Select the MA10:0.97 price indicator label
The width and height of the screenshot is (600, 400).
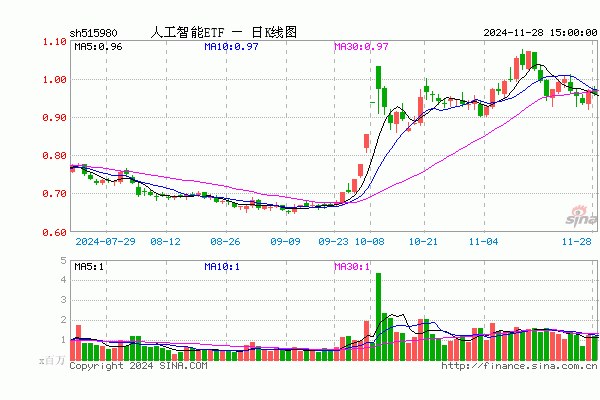click(230, 47)
